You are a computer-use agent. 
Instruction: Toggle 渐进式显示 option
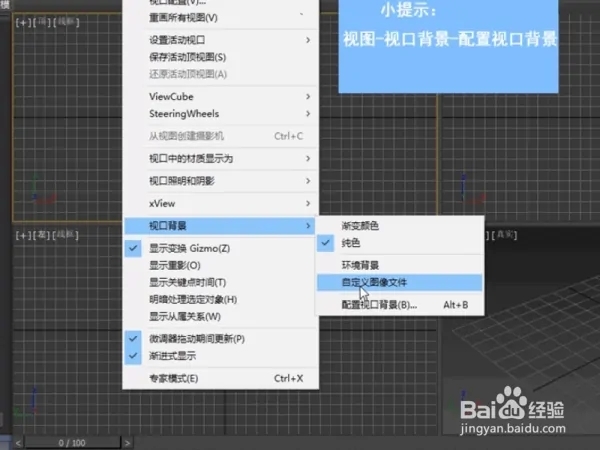(220, 356)
